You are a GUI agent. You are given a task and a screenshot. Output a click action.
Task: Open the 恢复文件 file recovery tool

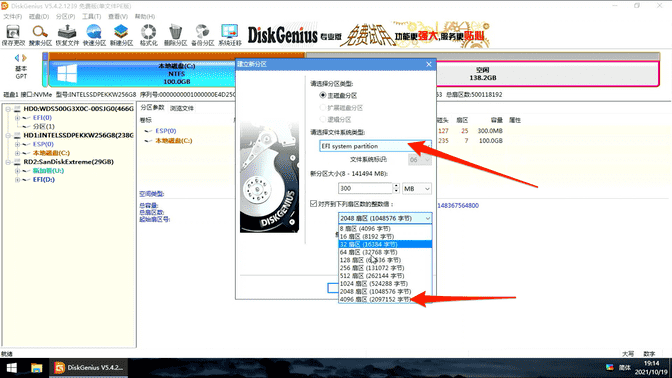(67, 35)
